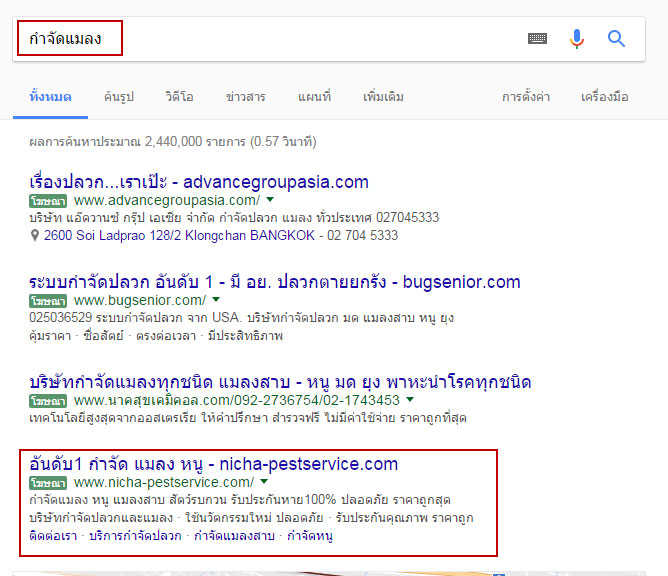
Task: Open the on-screen keyboard input tool
Action: 538,39
